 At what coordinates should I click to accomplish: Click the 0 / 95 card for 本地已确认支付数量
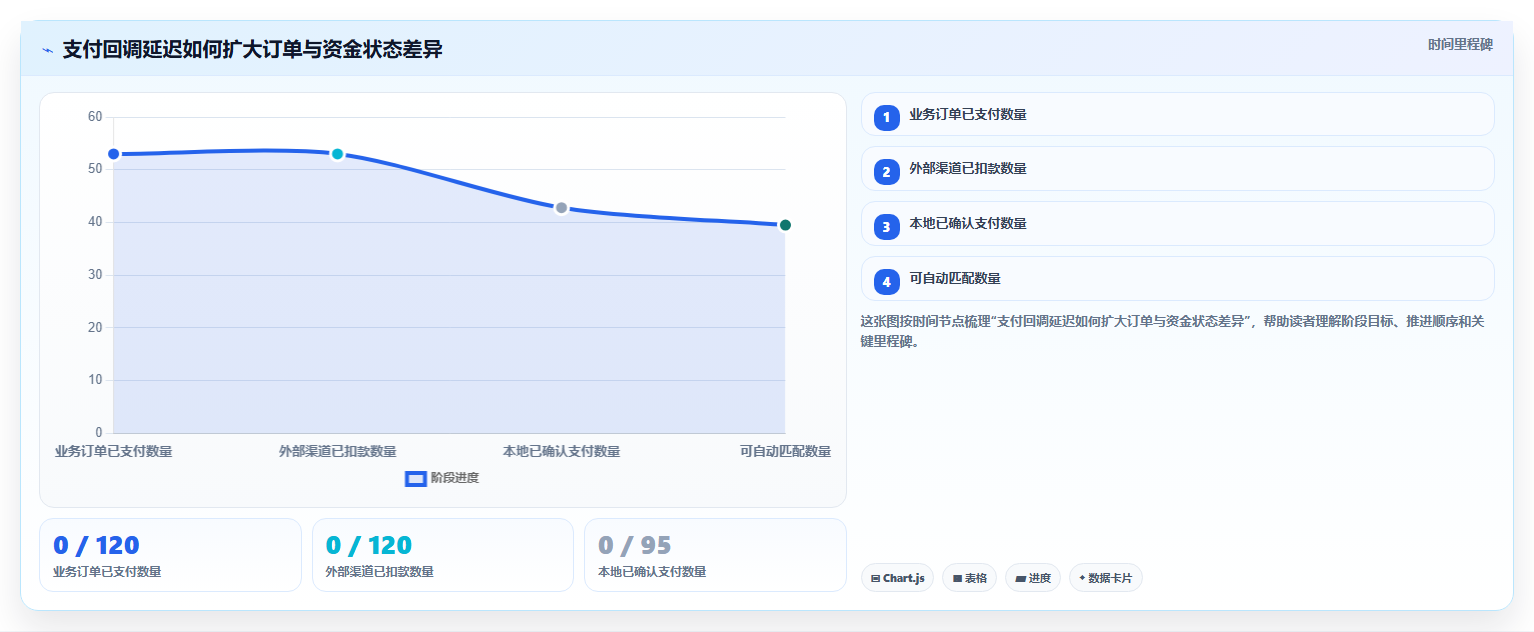coord(715,555)
